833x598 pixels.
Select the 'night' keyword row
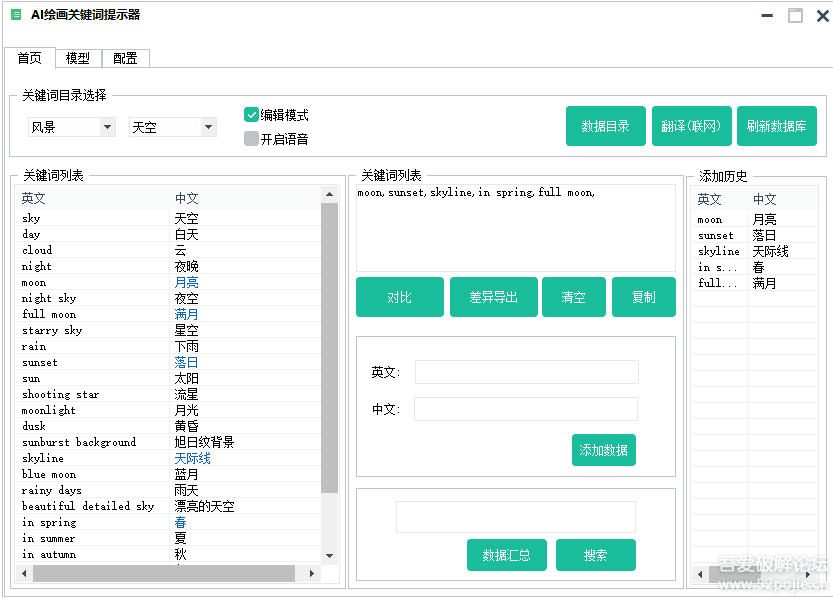point(169,266)
